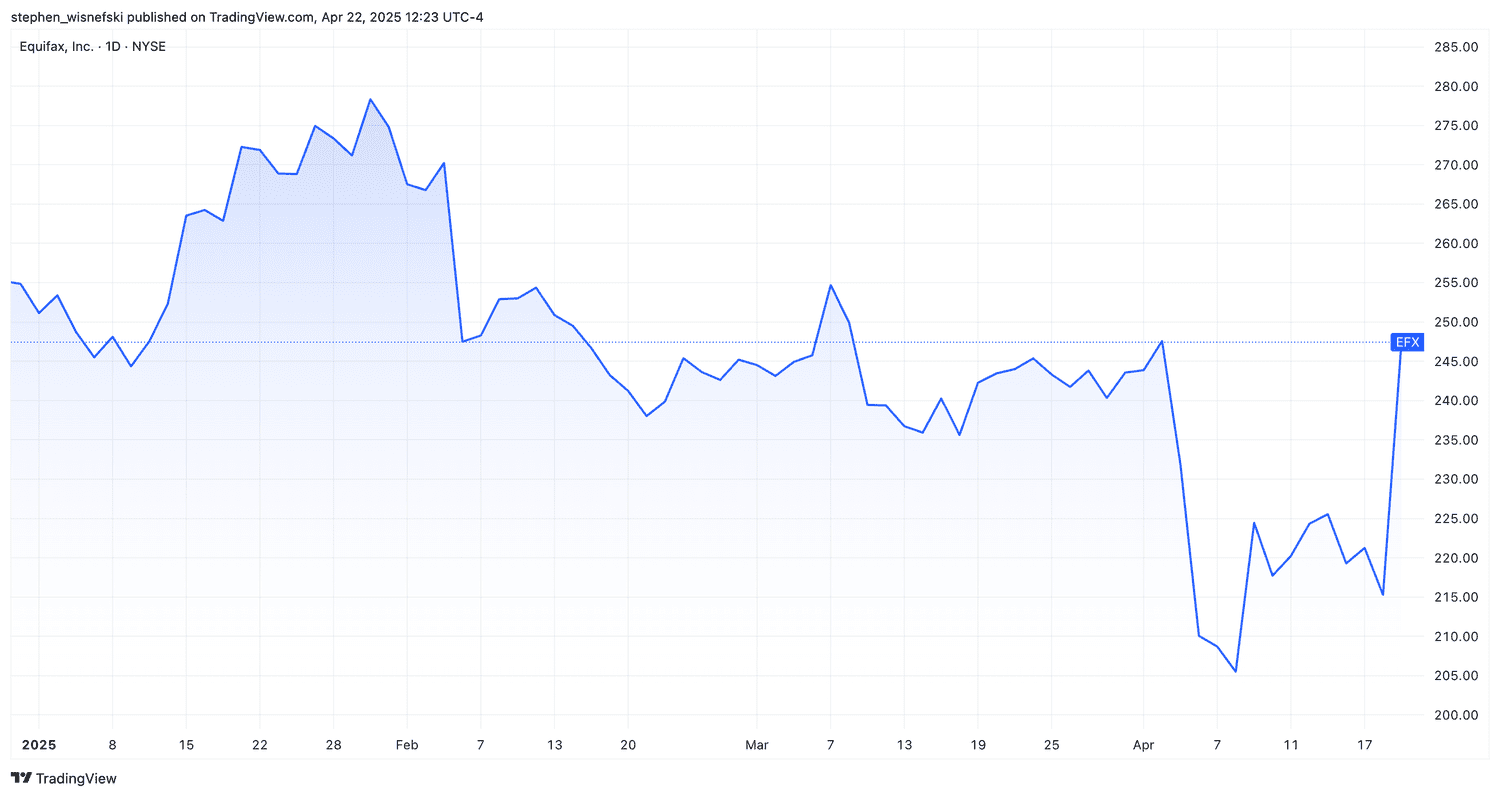Screen dimensions: 1500x797
Task: Click the '8' date axis label
Action: click(112, 746)
